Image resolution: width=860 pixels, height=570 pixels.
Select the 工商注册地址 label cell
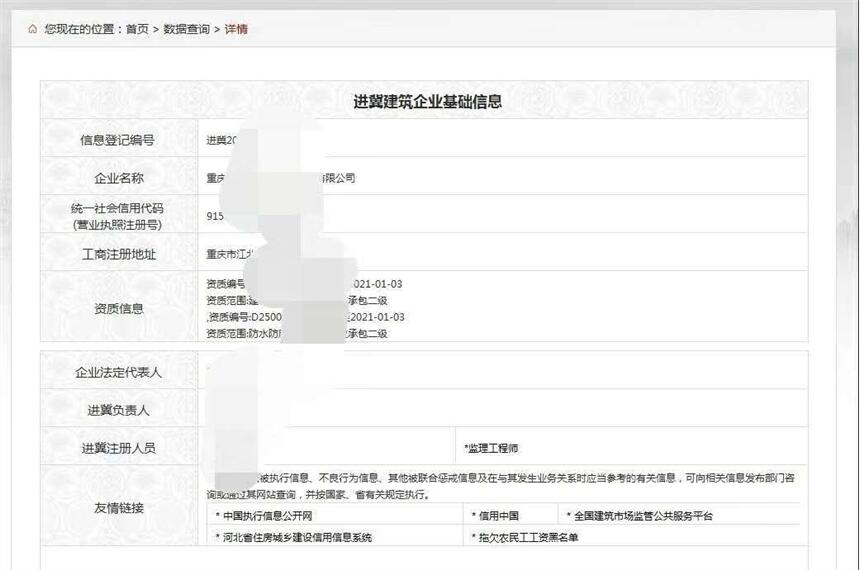pos(118,254)
